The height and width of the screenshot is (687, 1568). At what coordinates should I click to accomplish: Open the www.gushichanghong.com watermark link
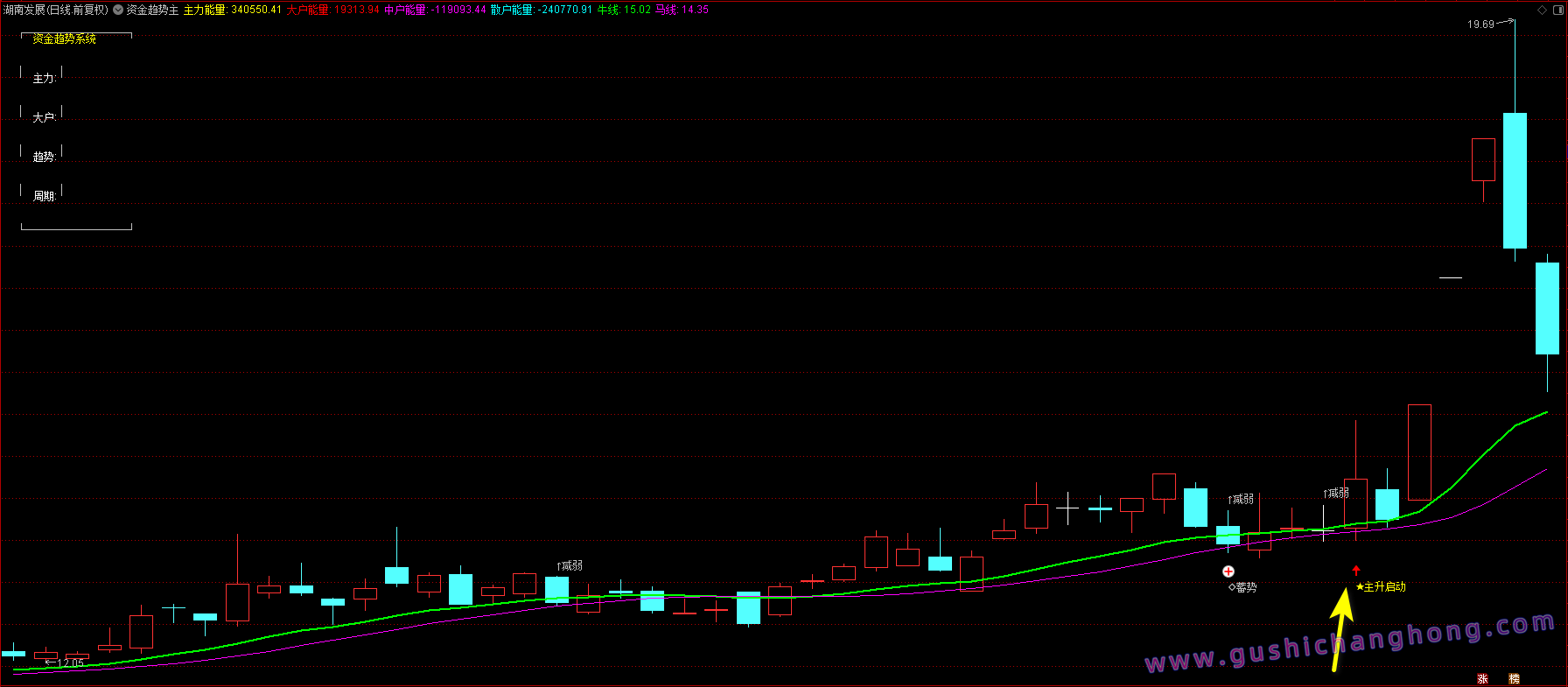point(1349,645)
